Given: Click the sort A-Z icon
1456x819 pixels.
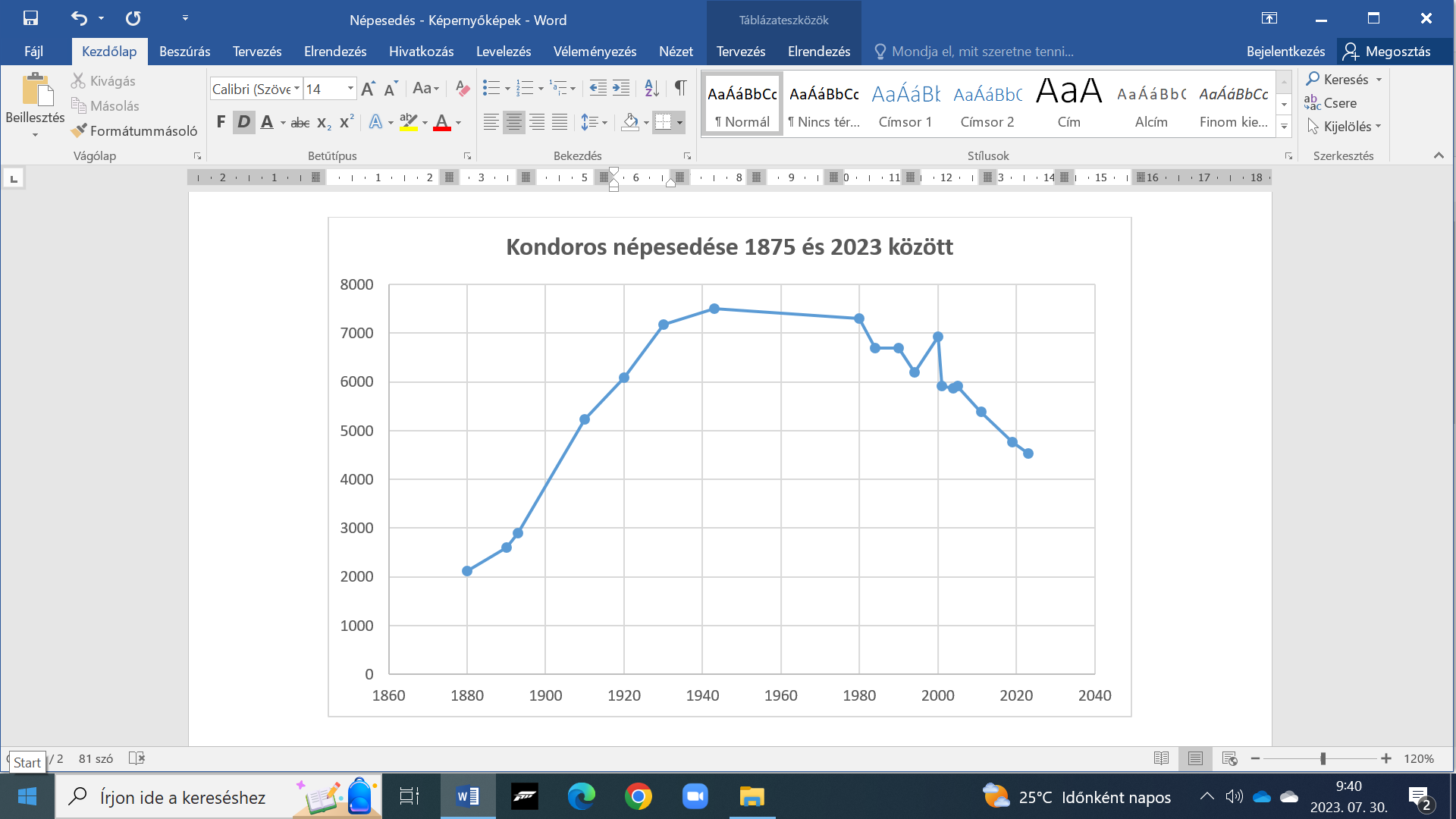Looking at the screenshot, I should coord(651,89).
